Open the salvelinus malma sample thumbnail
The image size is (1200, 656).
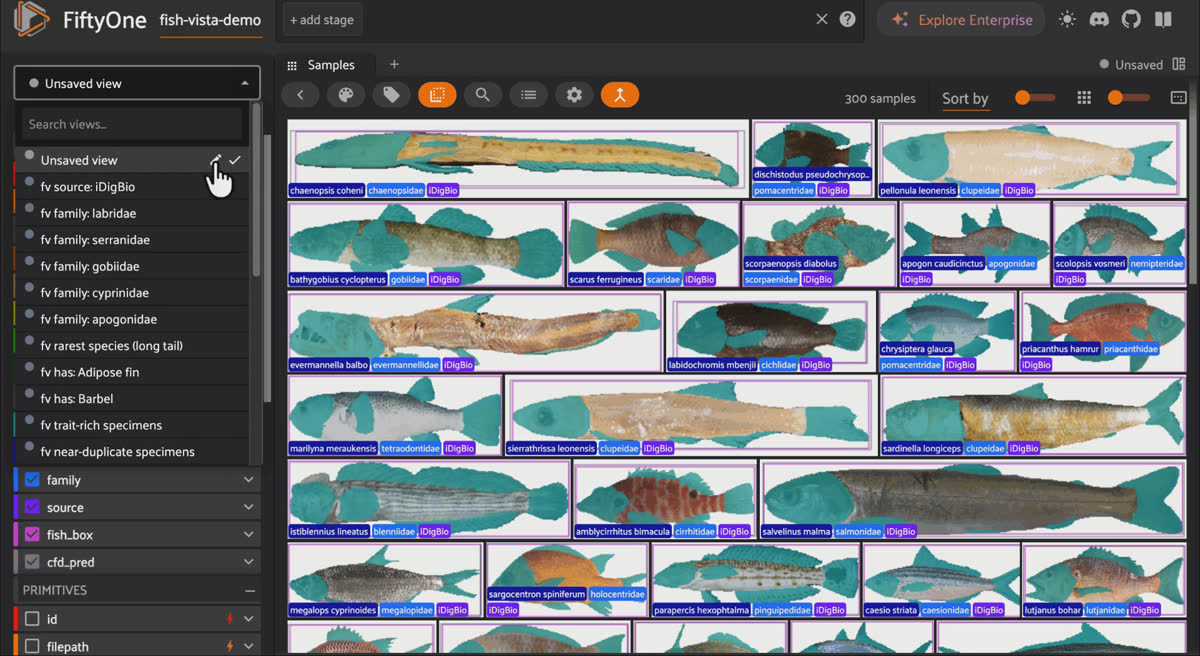coord(973,499)
